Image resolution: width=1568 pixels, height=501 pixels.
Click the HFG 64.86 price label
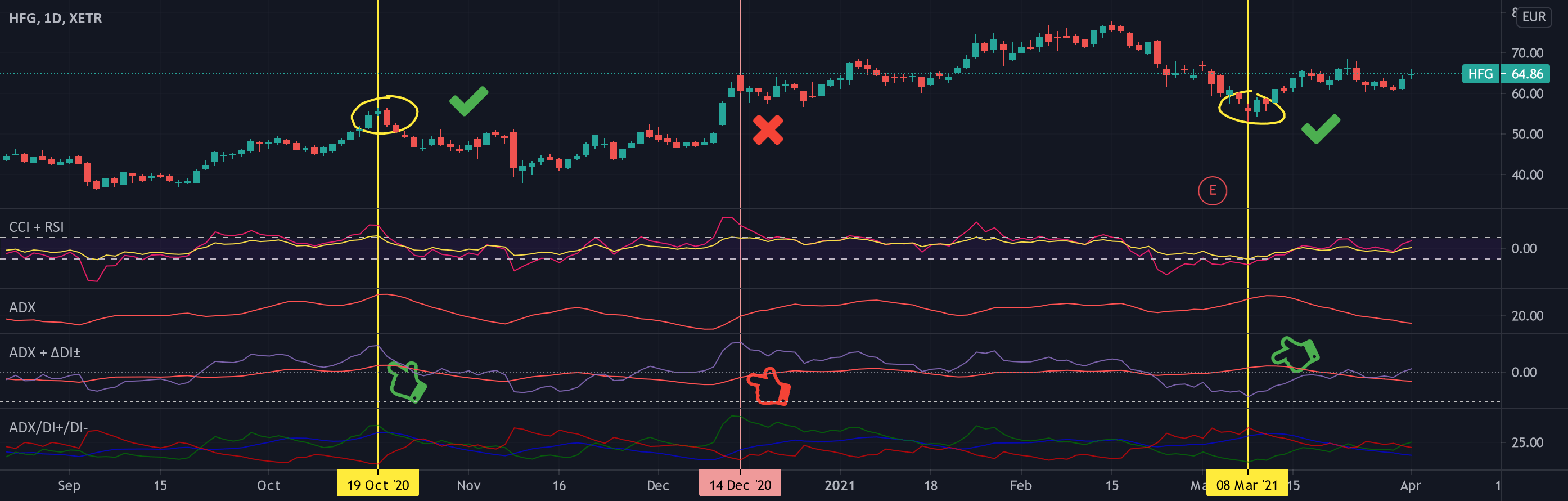(1506, 74)
